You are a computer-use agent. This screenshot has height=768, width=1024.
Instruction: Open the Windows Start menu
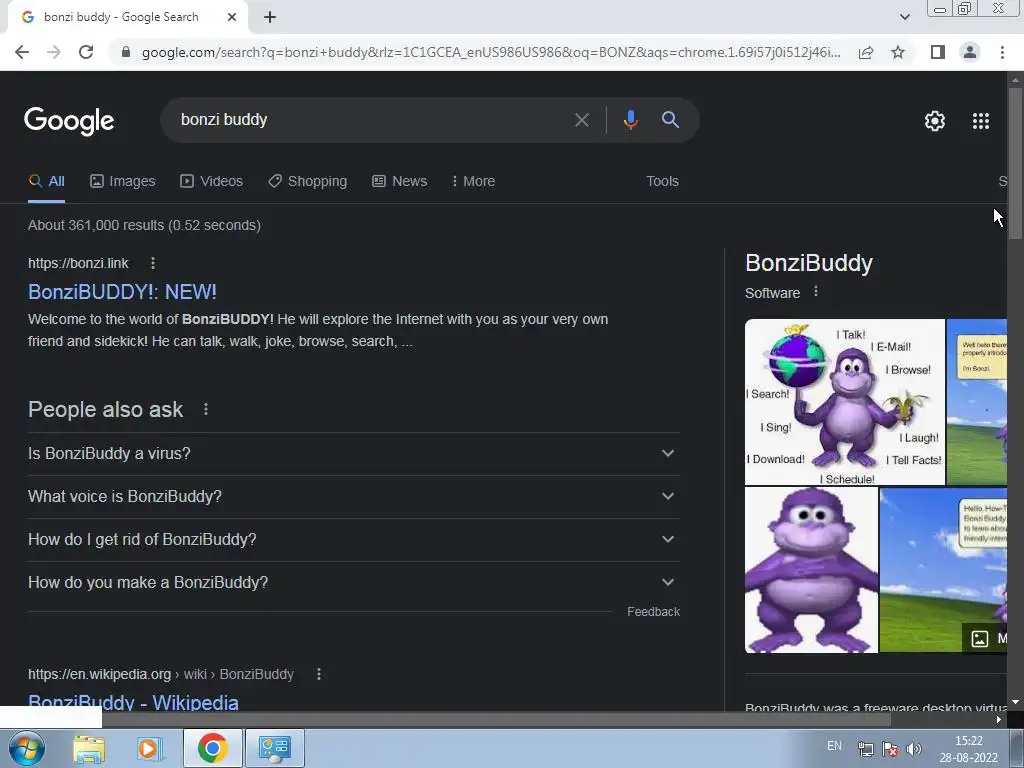point(27,748)
